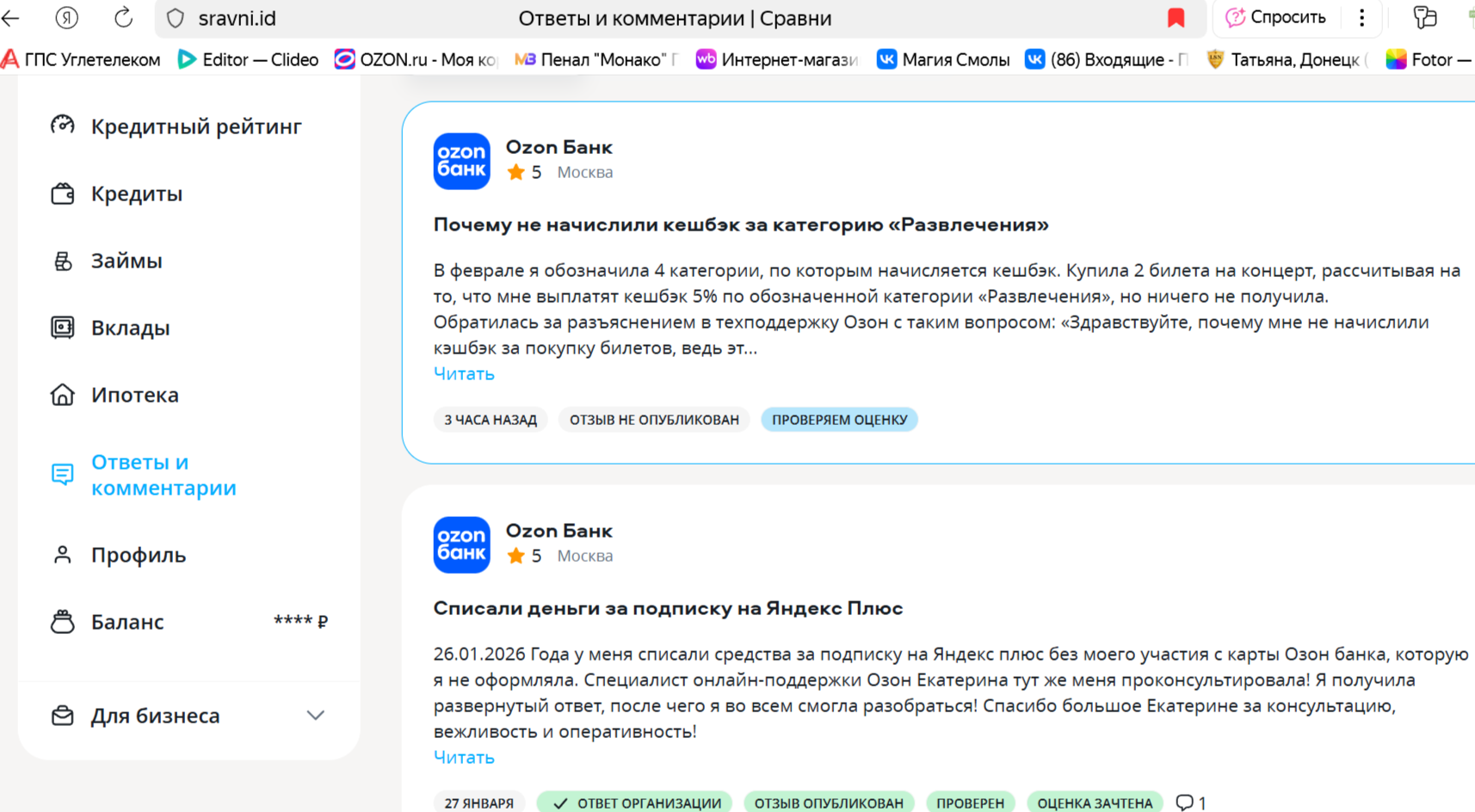This screenshot has width=1475, height=812.
Task: Click the ПРОВЕРЕН badge
Action: tap(970, 803)
